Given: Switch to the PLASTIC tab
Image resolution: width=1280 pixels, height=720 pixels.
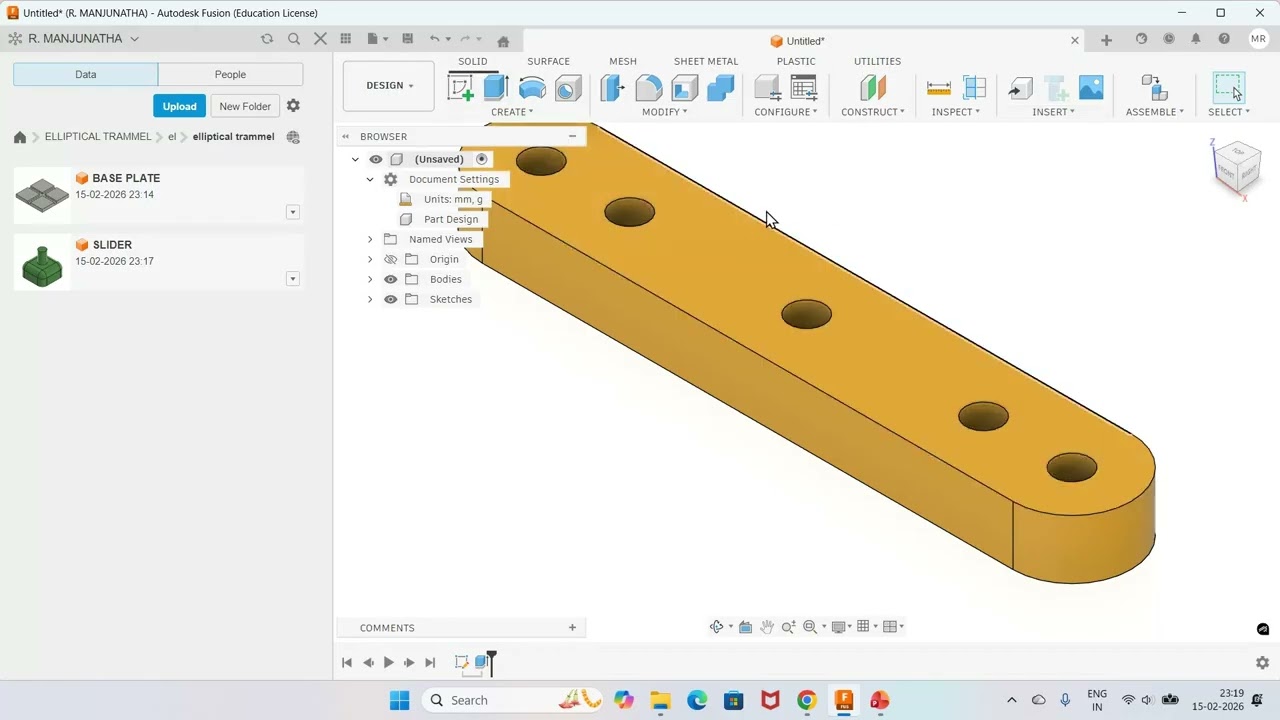Looking at the screenshot, I should 796,61.
